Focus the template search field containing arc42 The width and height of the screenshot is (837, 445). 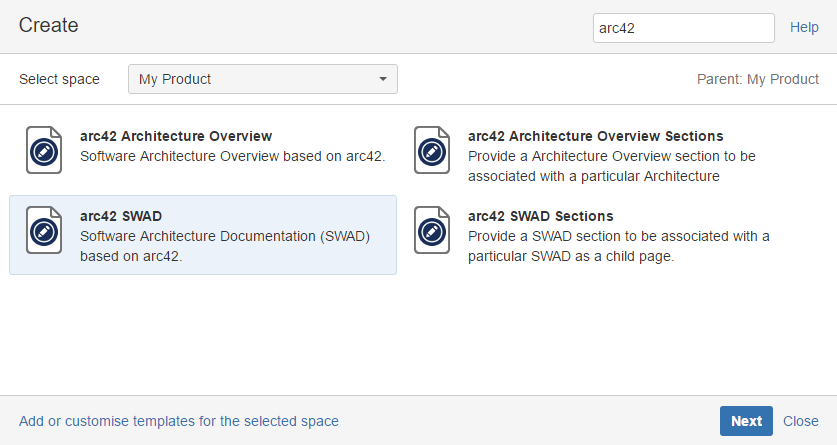pyautogui.click(x=683, y=28)
